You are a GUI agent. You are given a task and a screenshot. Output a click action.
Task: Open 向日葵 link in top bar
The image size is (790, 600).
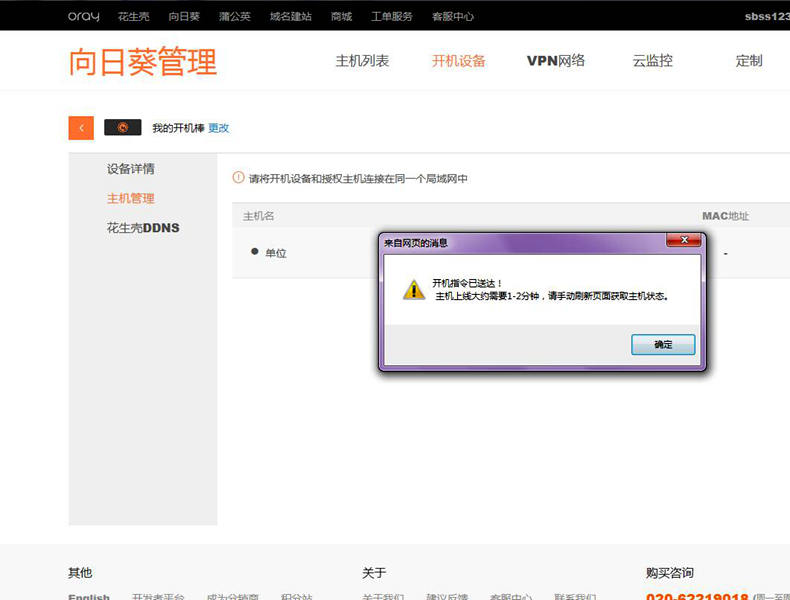pos(184,17)
